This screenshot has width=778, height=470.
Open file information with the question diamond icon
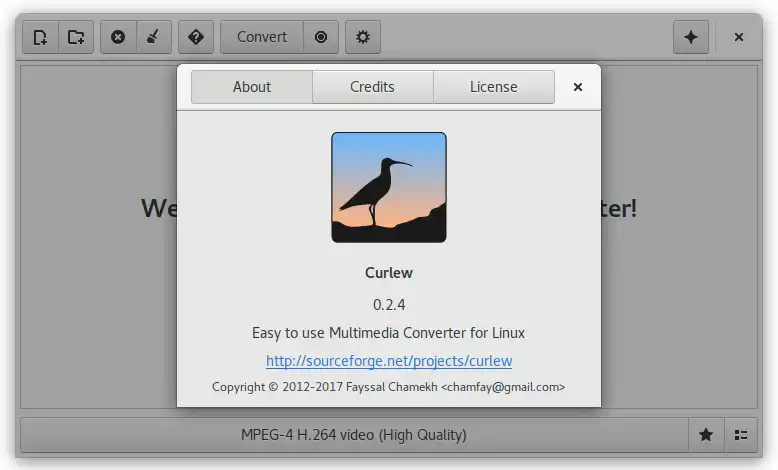click(196, 37)
